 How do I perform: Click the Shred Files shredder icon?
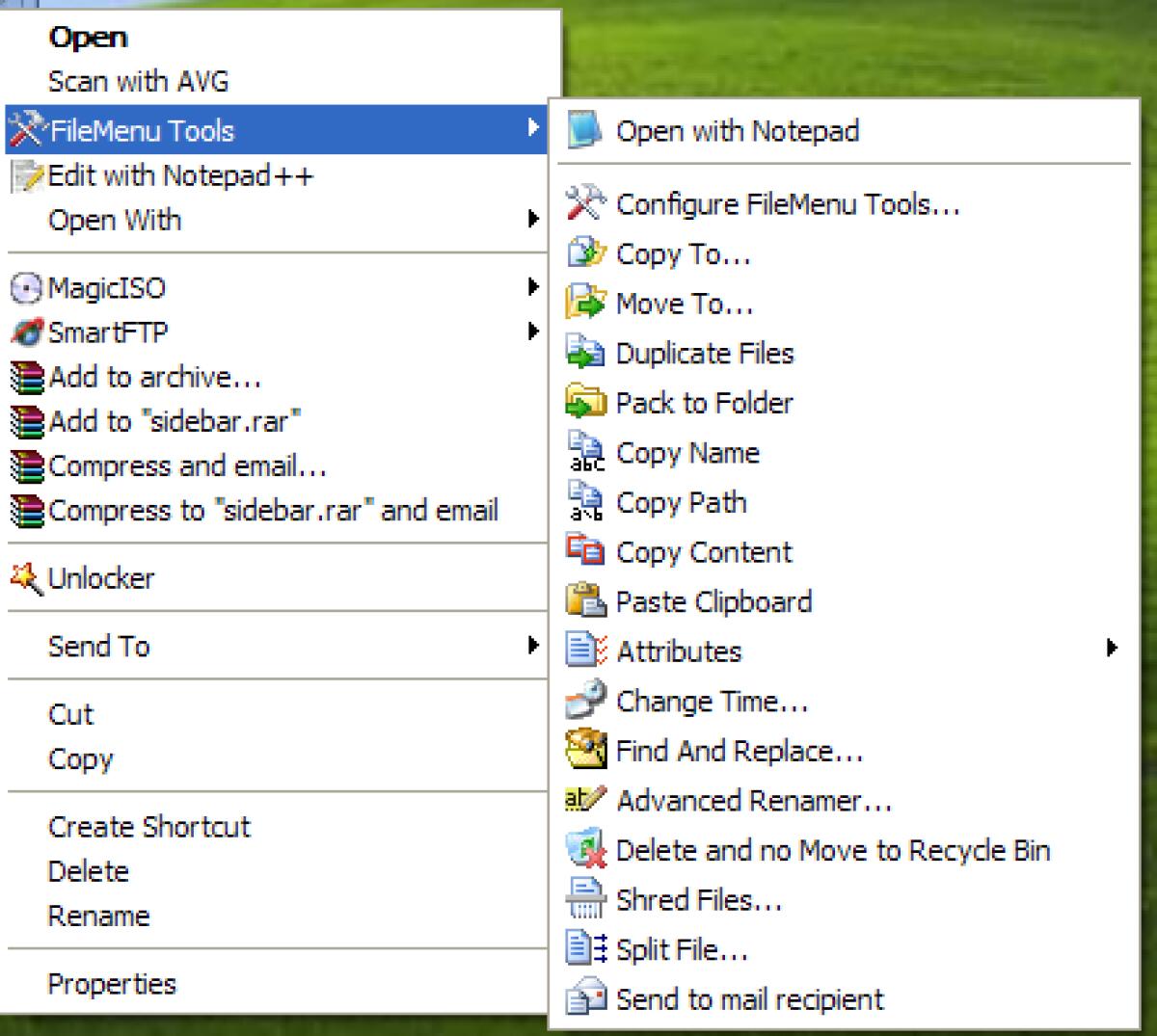[585, 899]
